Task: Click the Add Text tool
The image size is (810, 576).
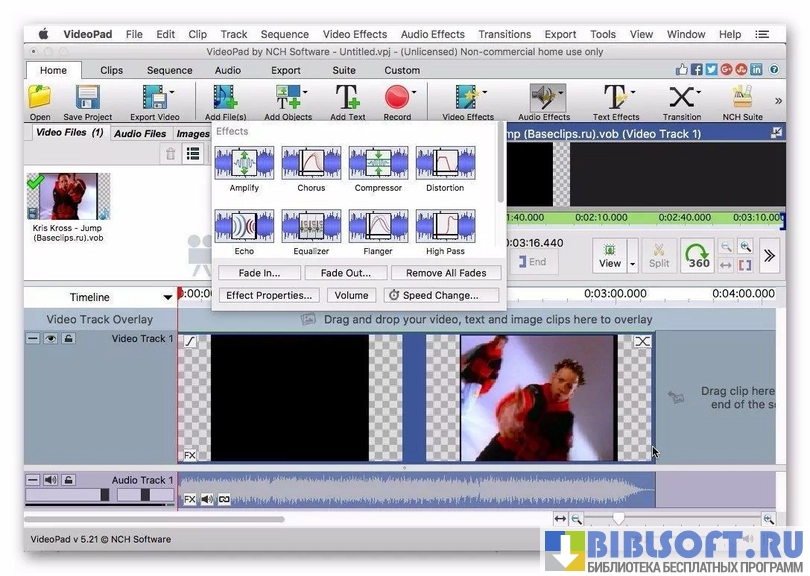Action: coord(347,98)
